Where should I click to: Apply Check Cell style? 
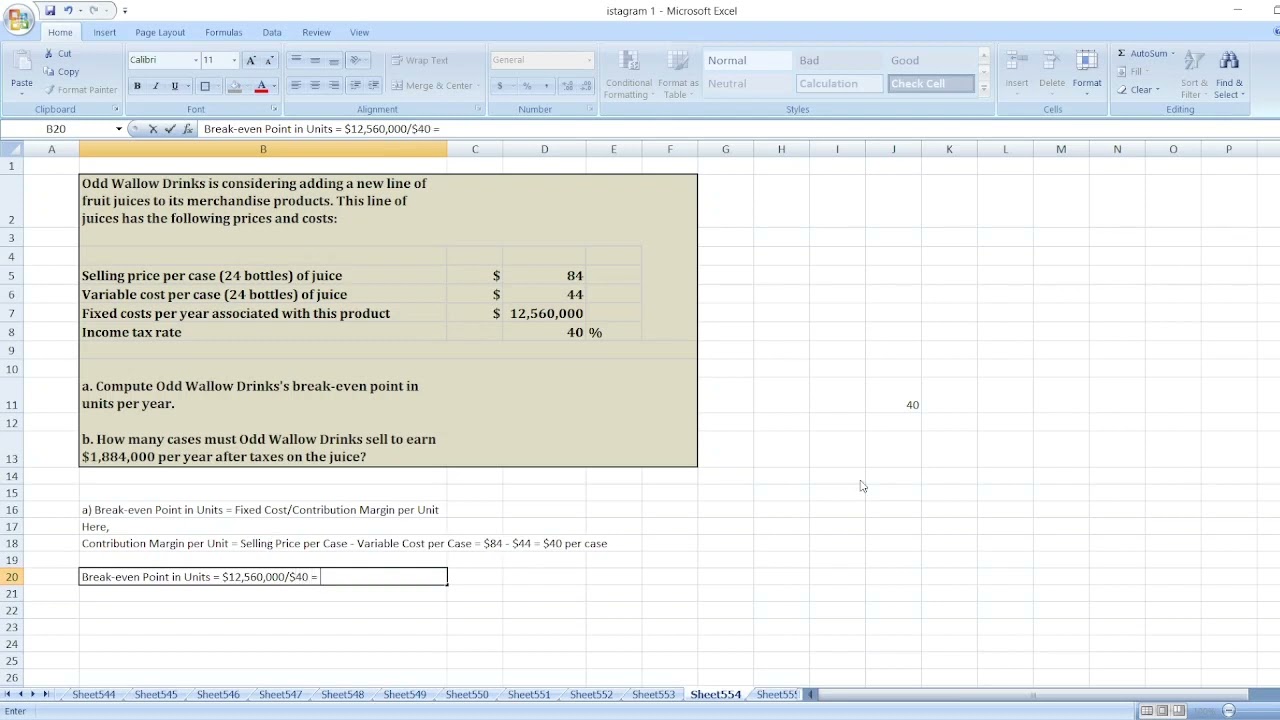tap(932, 84)
